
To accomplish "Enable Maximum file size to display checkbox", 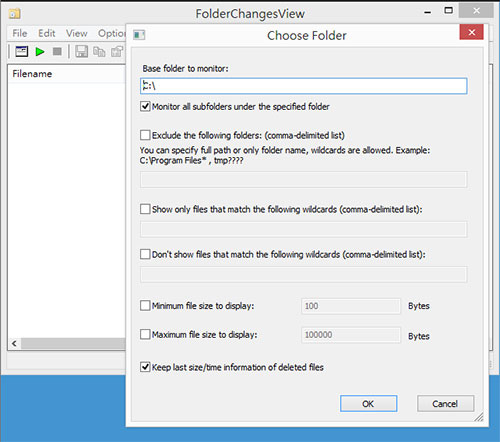I will pos(145,334).
